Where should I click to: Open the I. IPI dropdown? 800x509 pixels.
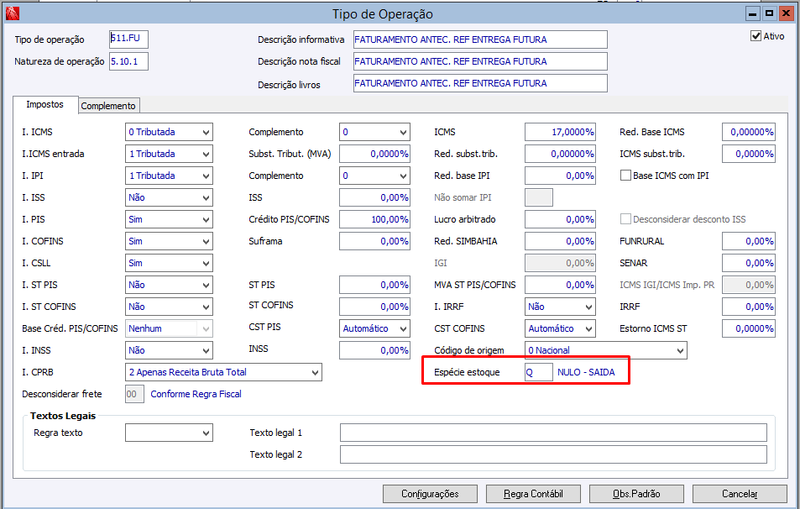169,176
